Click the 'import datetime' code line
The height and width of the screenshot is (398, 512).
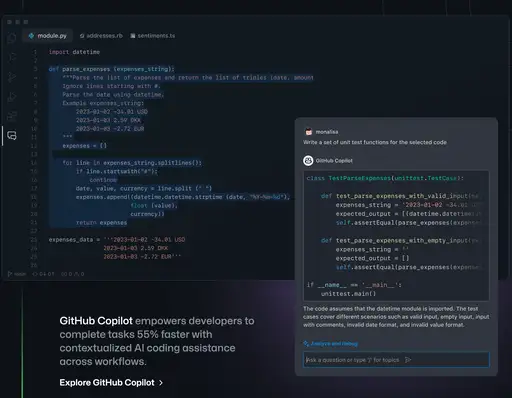pos(74,52)
